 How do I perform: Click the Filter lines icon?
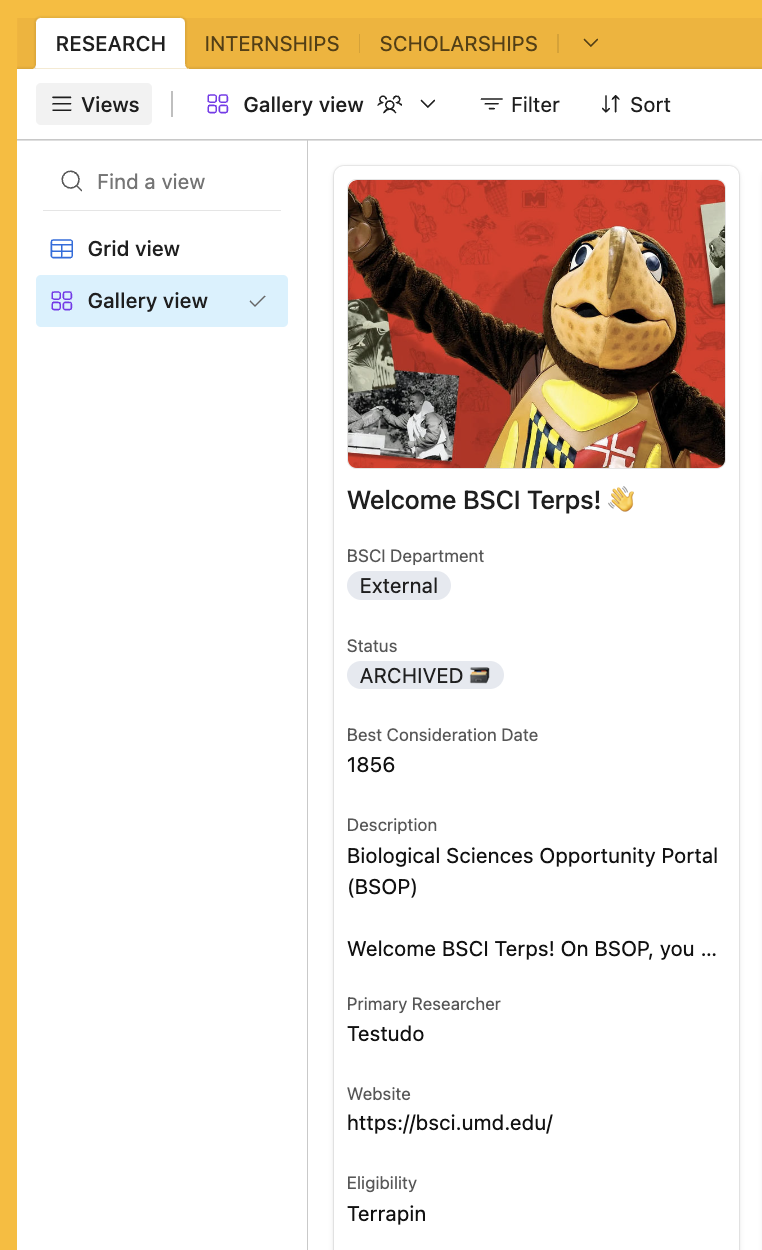(x=491, y=104)
